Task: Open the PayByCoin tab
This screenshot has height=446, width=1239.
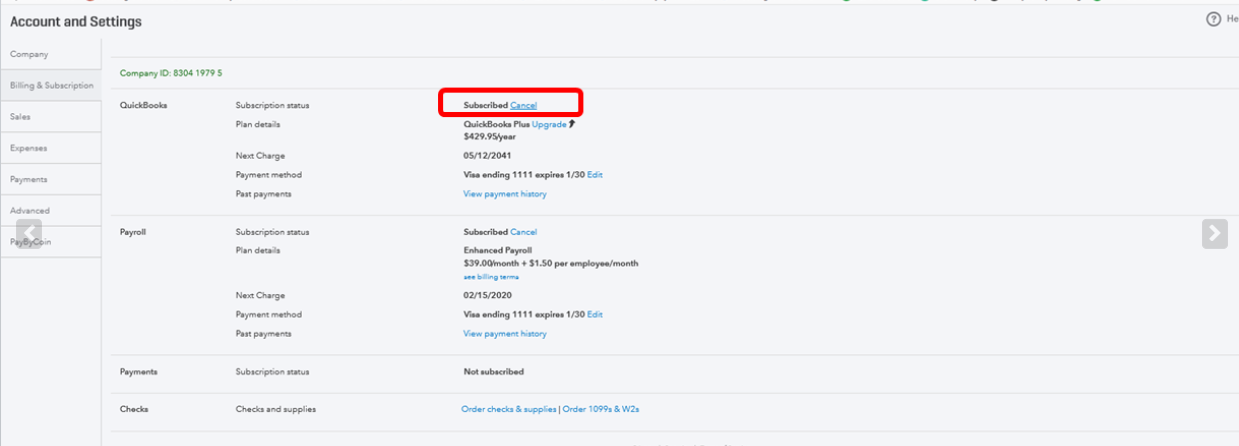Action: pos(50,242)
